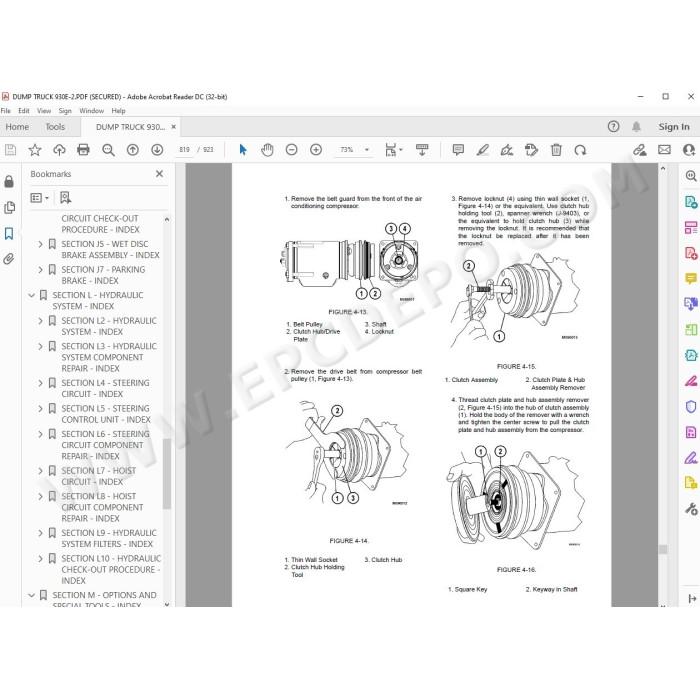Open the Window menu
Image resolution: width=700 pixels, height=700 pixels.
point(92,111)
